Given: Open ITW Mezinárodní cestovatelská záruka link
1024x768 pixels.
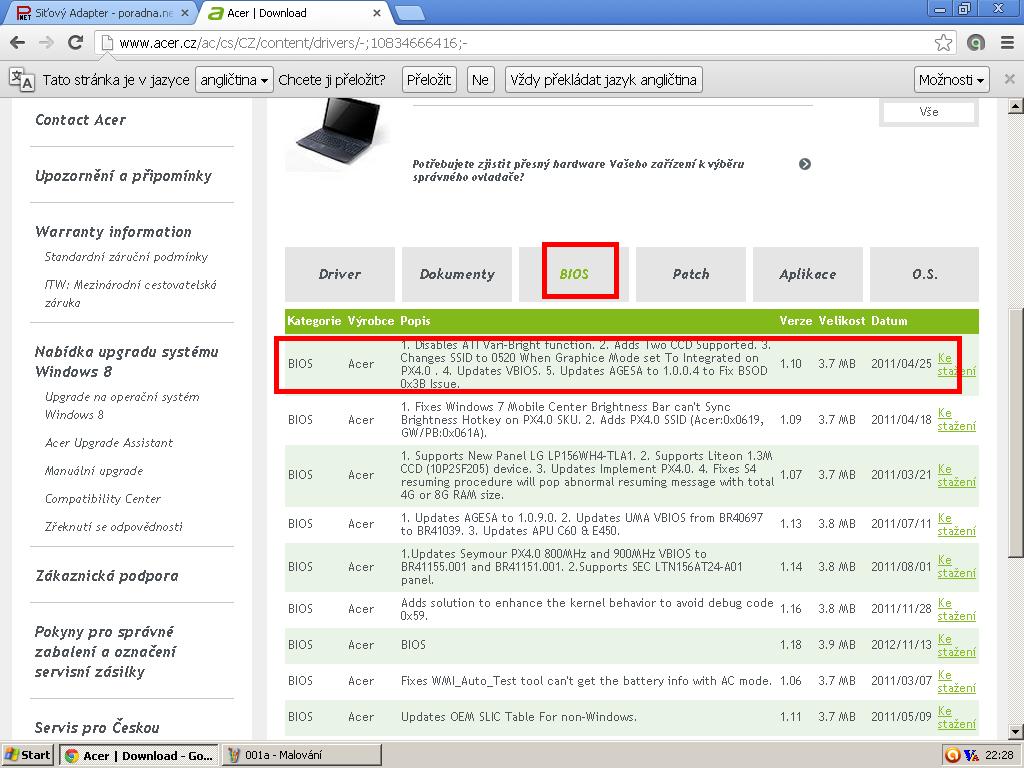Looking at the screenshot, I should pos(130,293).
